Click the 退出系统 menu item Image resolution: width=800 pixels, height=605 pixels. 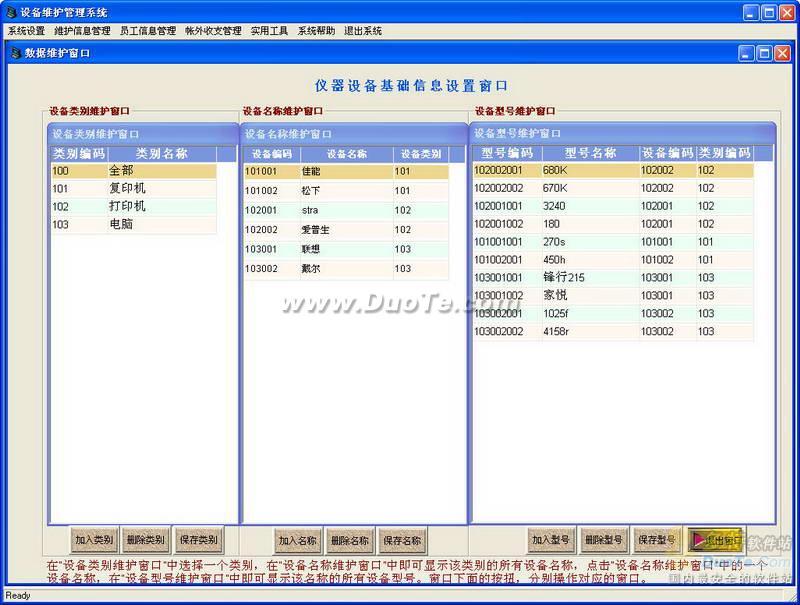[363, 31]
